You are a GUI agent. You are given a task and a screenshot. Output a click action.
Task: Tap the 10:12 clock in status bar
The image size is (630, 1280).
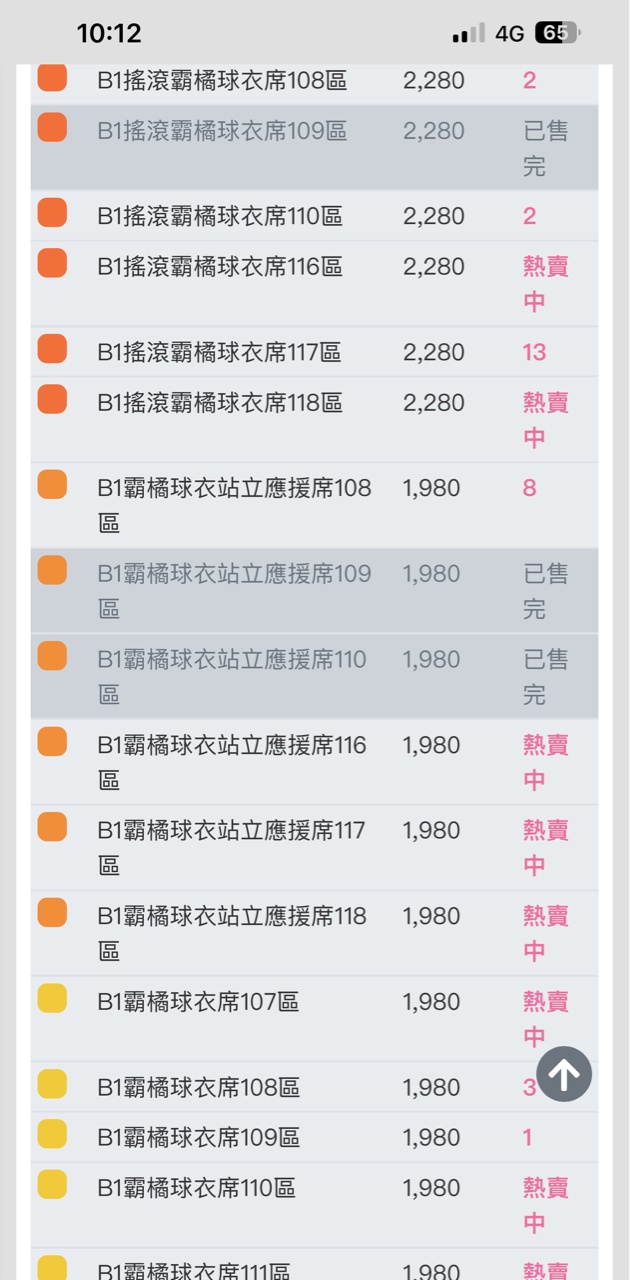pos(109,33)
